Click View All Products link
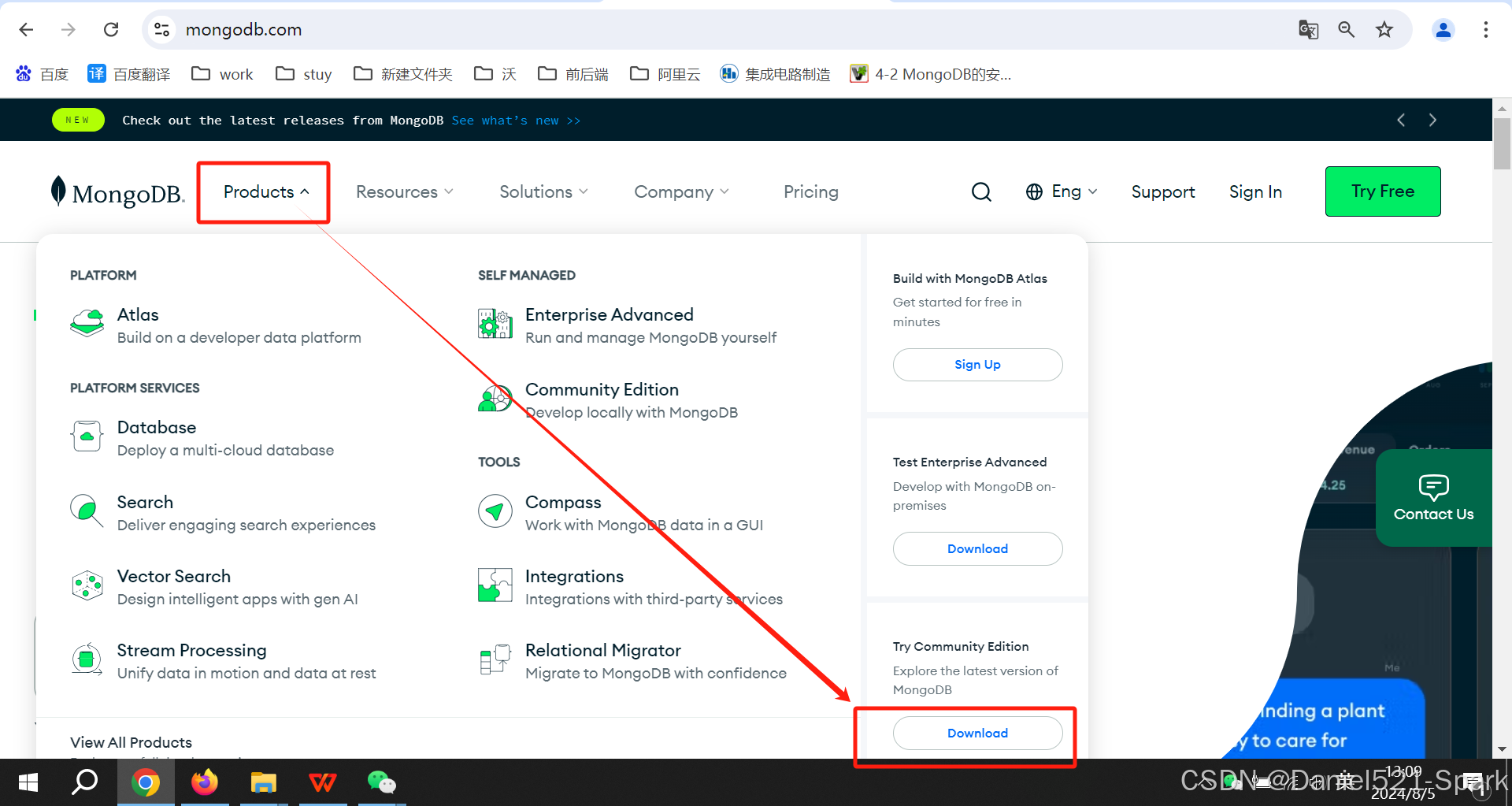The height and width of the screenshot is (806, 1512). (x=131, y=742)
